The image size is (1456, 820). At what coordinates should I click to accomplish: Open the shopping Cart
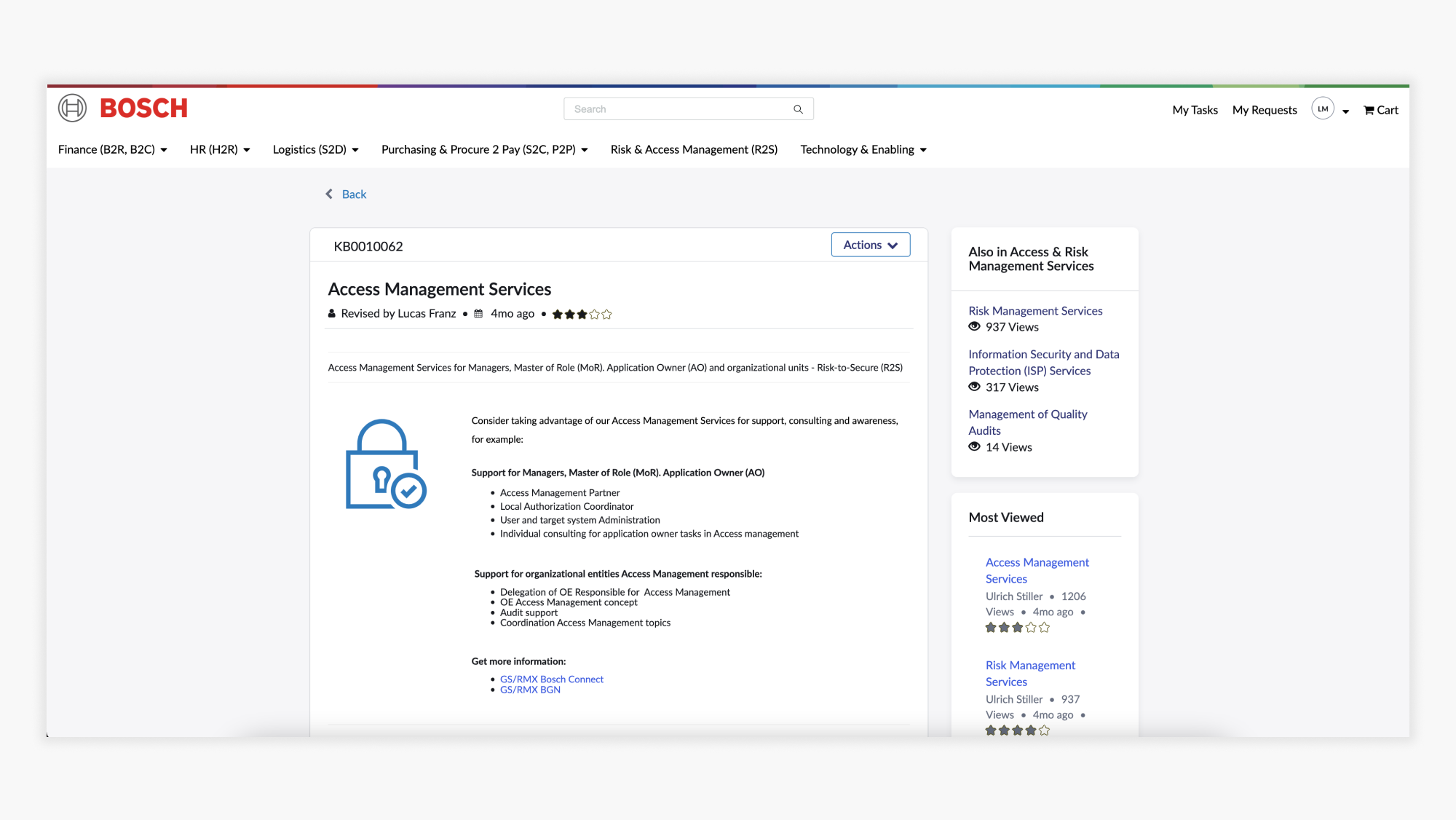point(1380,110)
